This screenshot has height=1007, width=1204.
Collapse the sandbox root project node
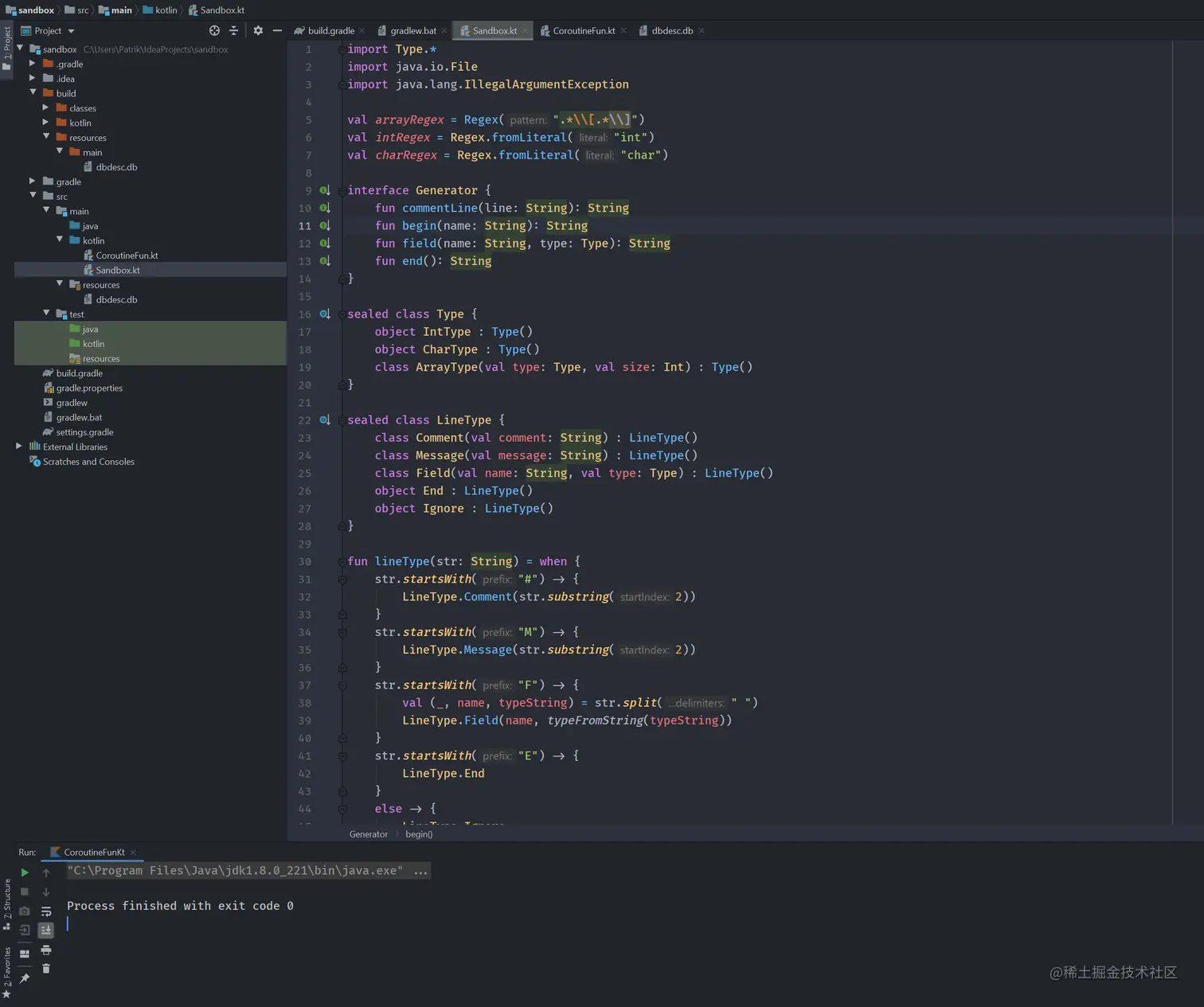[x=20, y=49]
